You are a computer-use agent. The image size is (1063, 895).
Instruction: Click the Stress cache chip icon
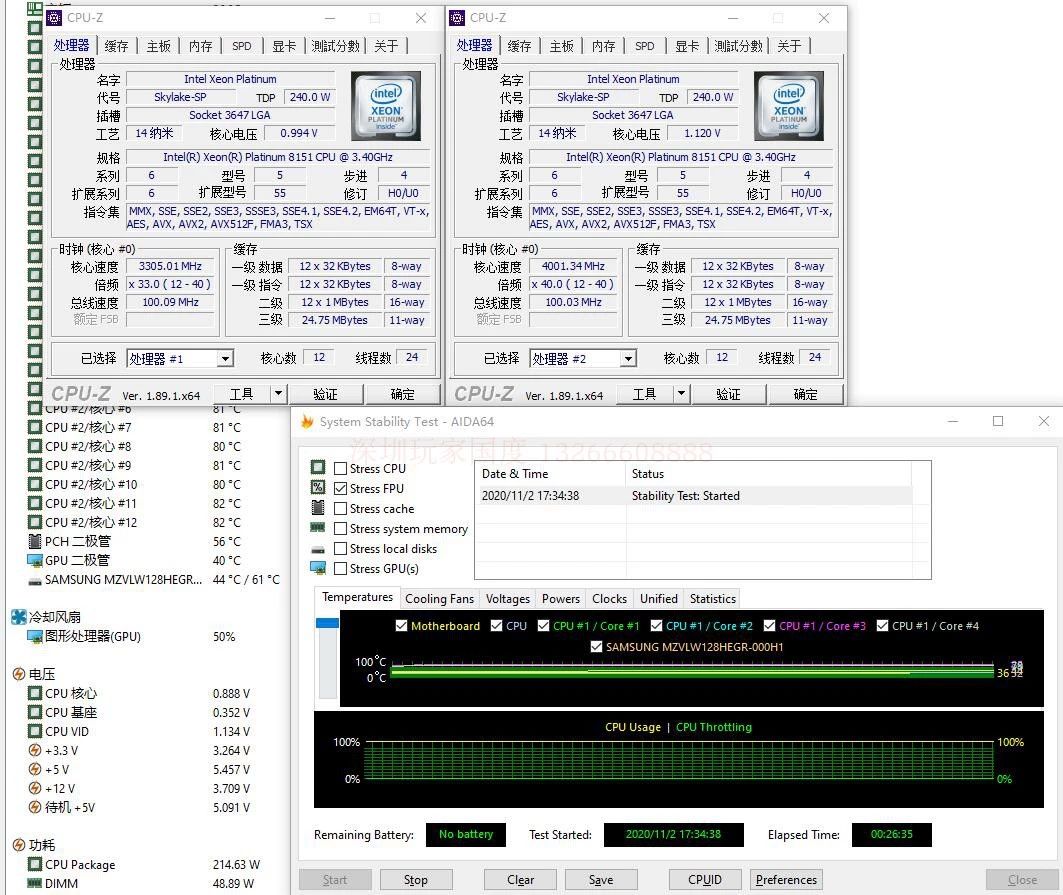click(318, 508)
